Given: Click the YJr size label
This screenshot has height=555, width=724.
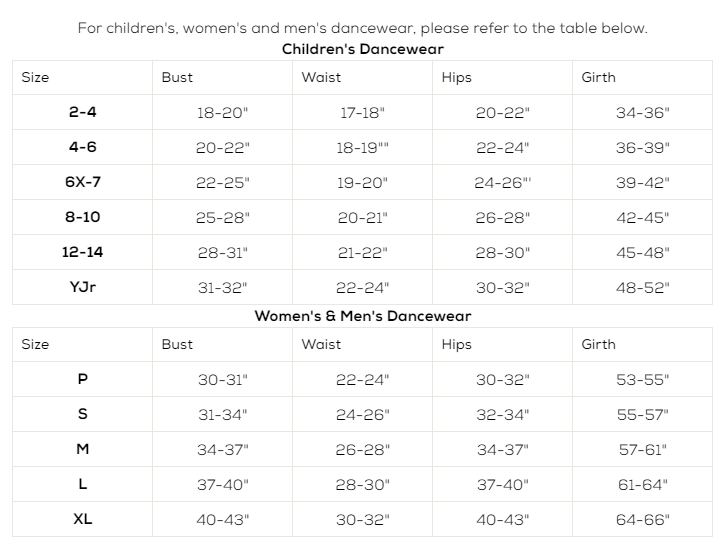Looking at the screenshot, I should pos(83,287).
